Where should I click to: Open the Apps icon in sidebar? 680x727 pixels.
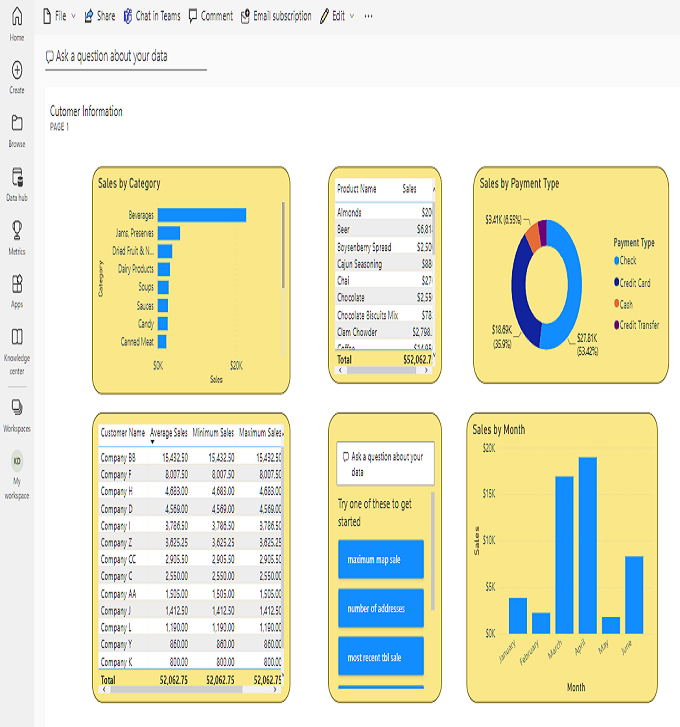click(x=16, y=284)
